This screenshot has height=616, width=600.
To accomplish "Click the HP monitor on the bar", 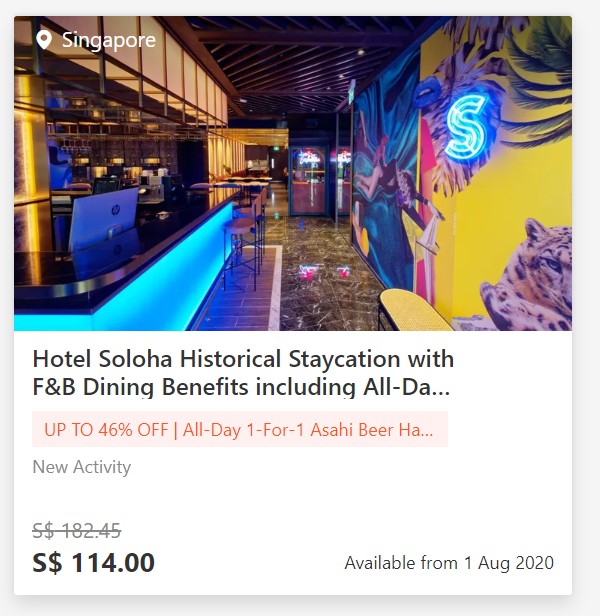I will pos(102,220).
